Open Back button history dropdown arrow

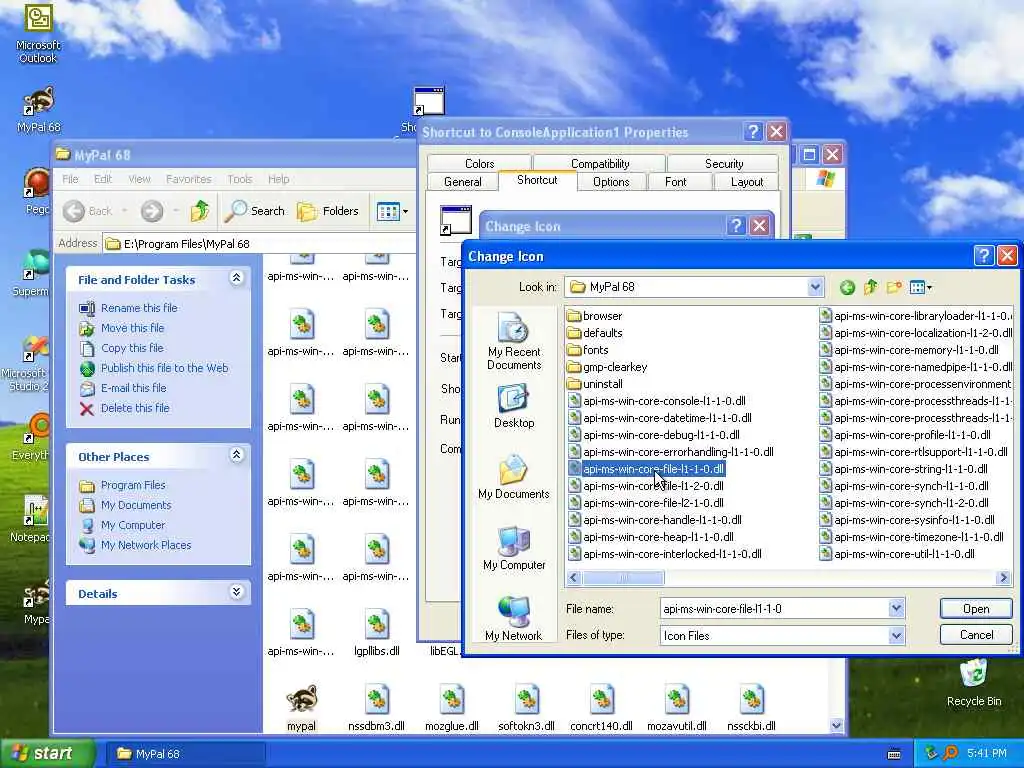click(x=124, y=211)
